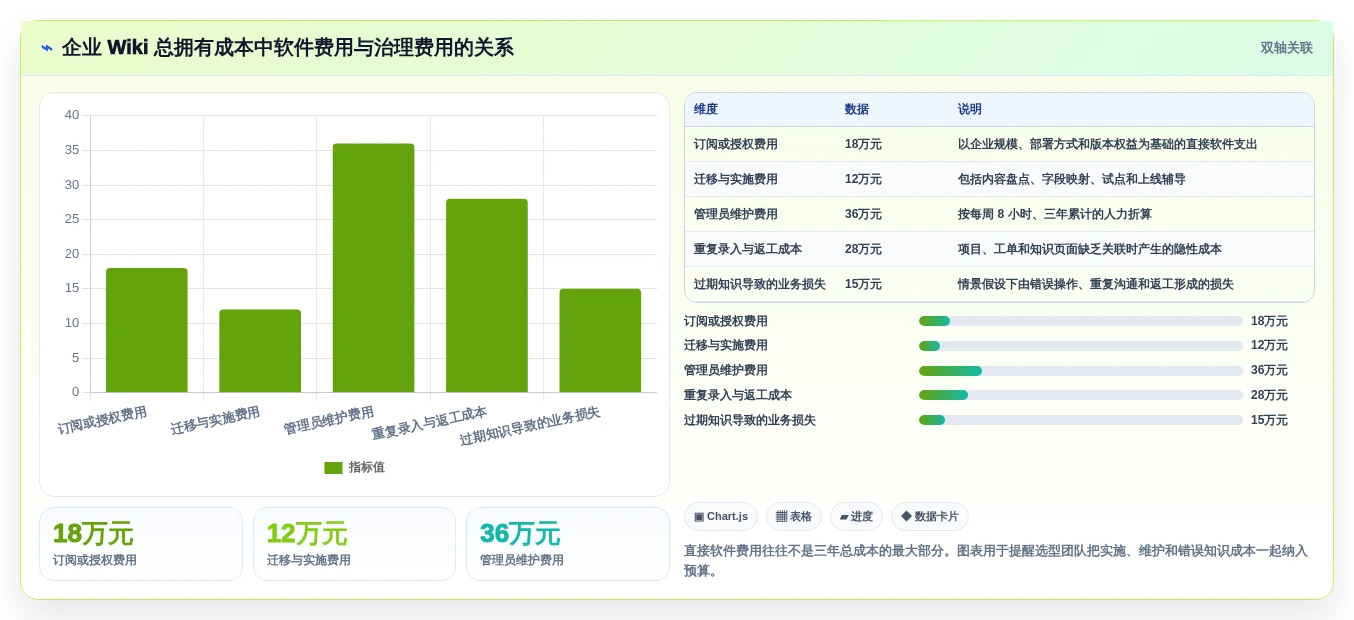This screenshot has height=620, width=1354.
Task: Click the 过期知识导致的业务损失 progress bar
Action: [1081, 420]
